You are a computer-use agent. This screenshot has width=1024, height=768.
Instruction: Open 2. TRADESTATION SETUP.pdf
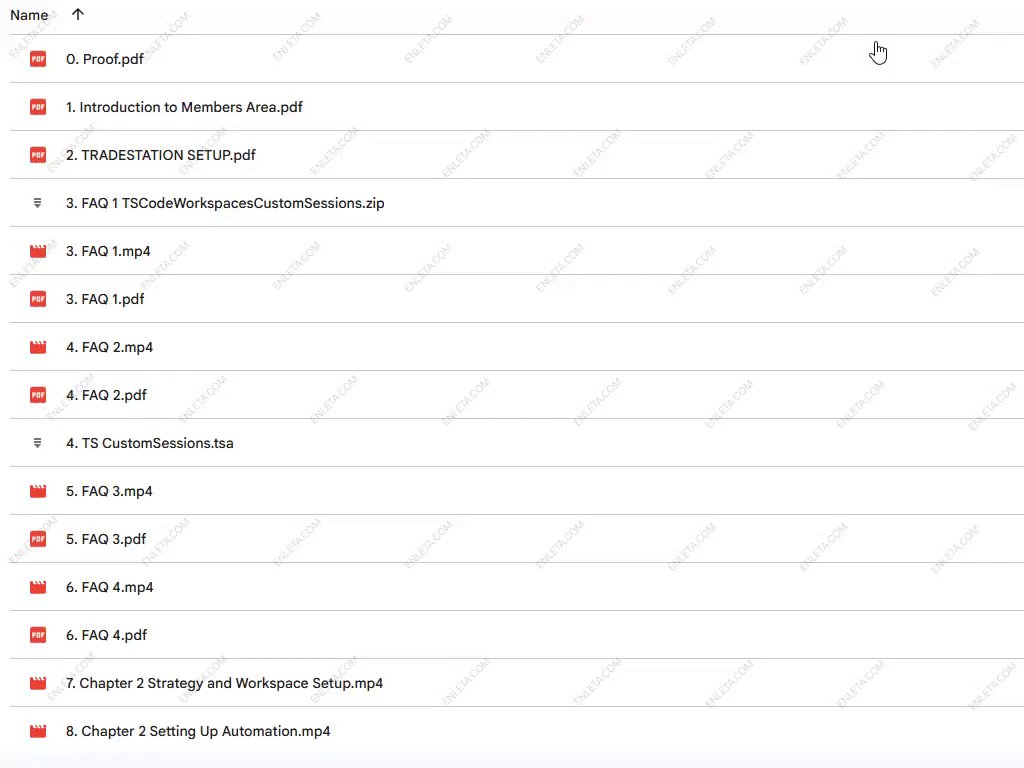pos(160,155)
